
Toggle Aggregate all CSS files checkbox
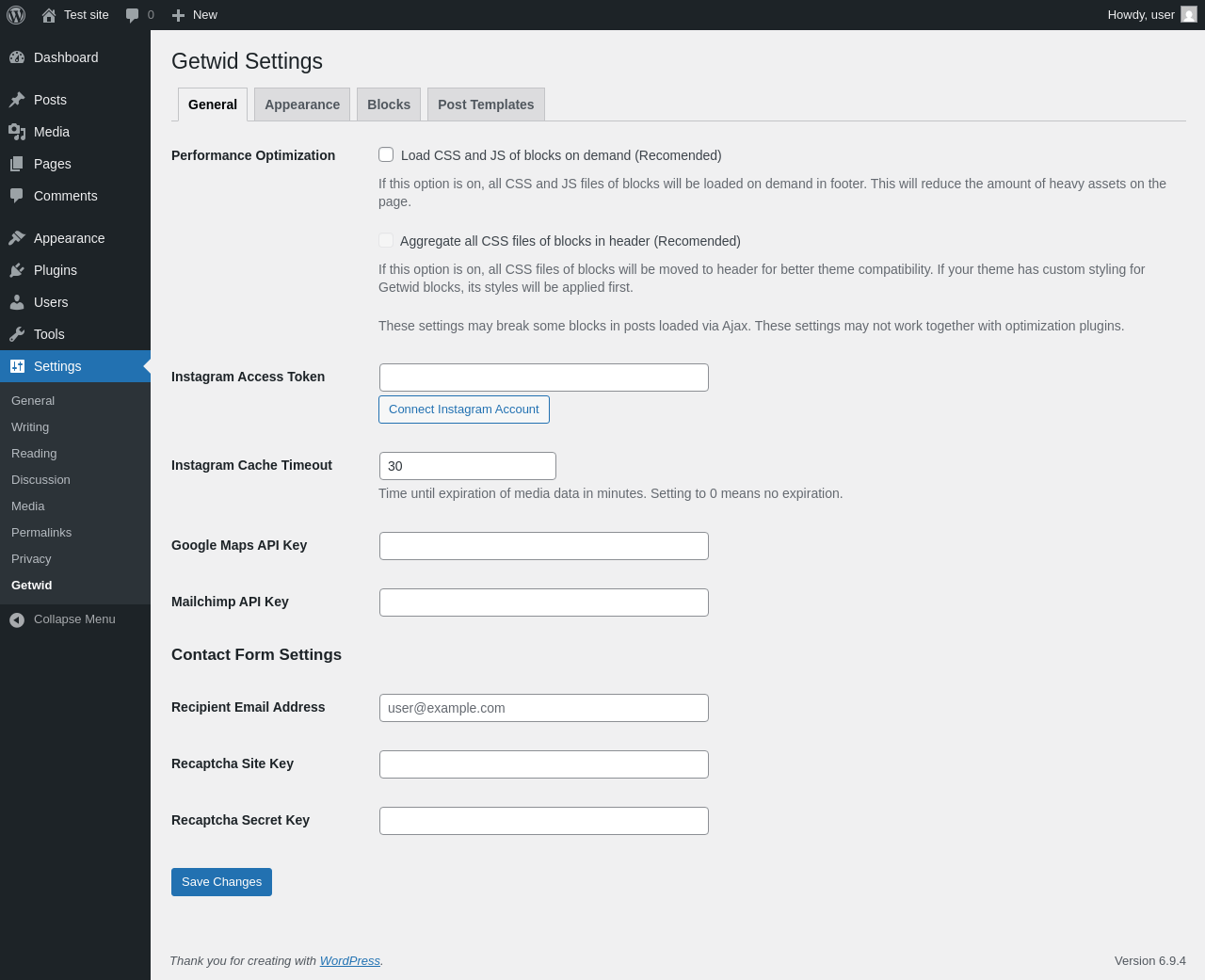click(x=386, y=240)
